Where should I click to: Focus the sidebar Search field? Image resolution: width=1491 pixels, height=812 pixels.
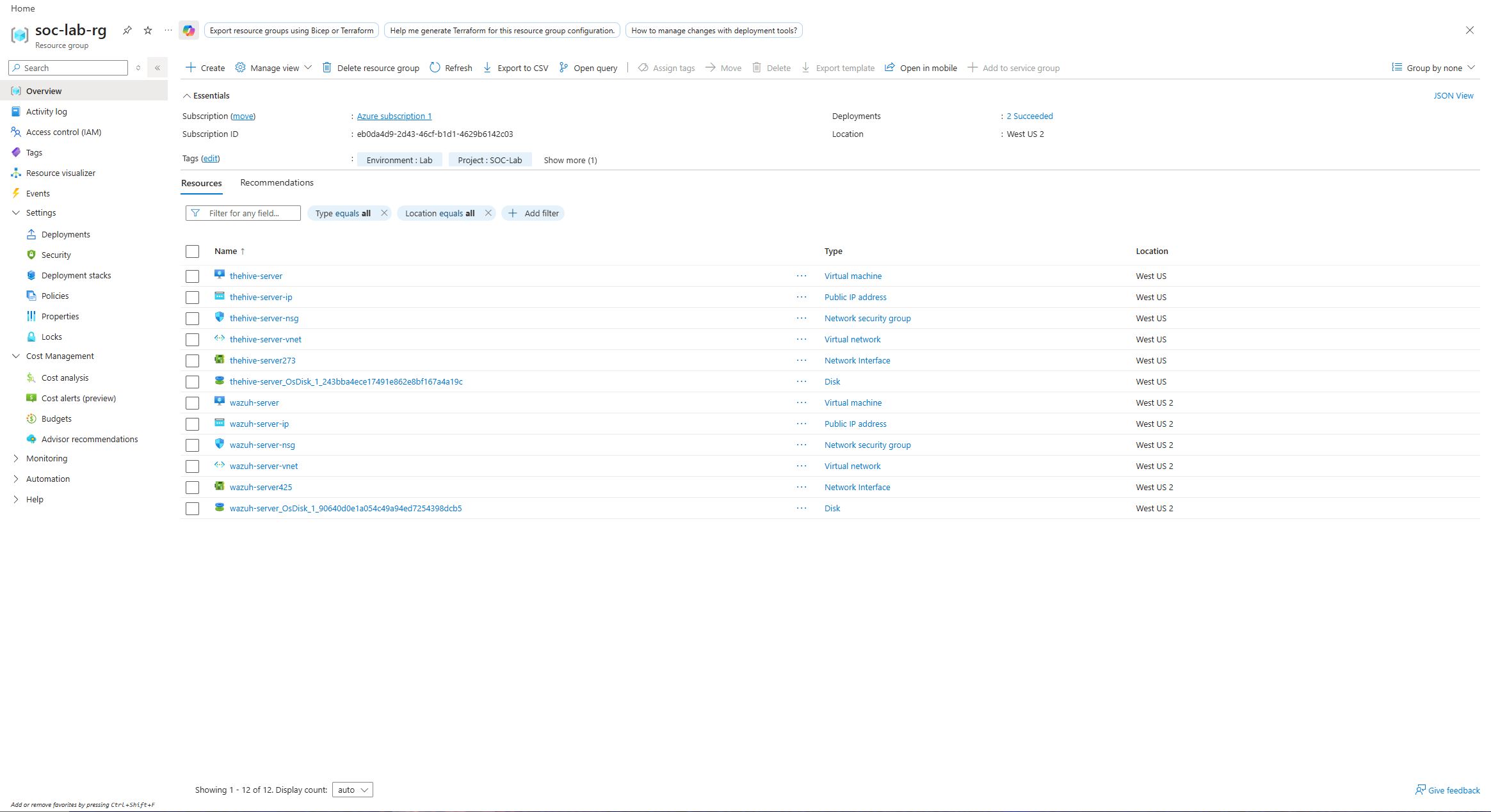coord(69,68)
